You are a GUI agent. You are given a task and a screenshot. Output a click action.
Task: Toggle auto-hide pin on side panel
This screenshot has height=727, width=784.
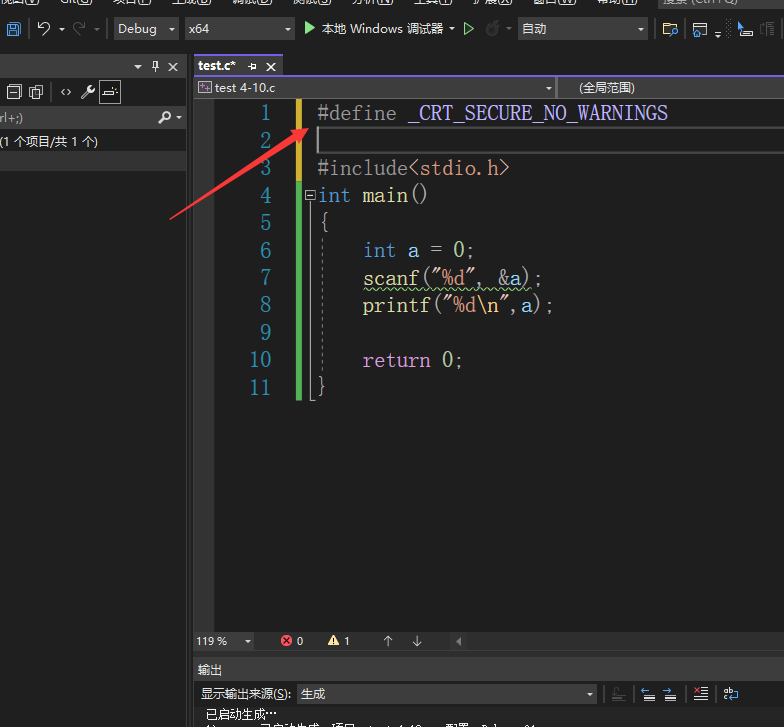[x=156, y=66]
